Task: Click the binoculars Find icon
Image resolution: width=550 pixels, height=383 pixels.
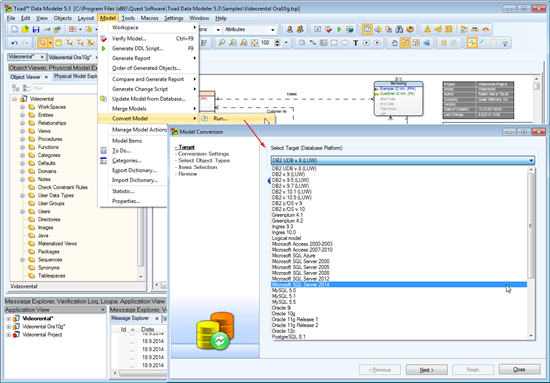Action: [399, 29]
